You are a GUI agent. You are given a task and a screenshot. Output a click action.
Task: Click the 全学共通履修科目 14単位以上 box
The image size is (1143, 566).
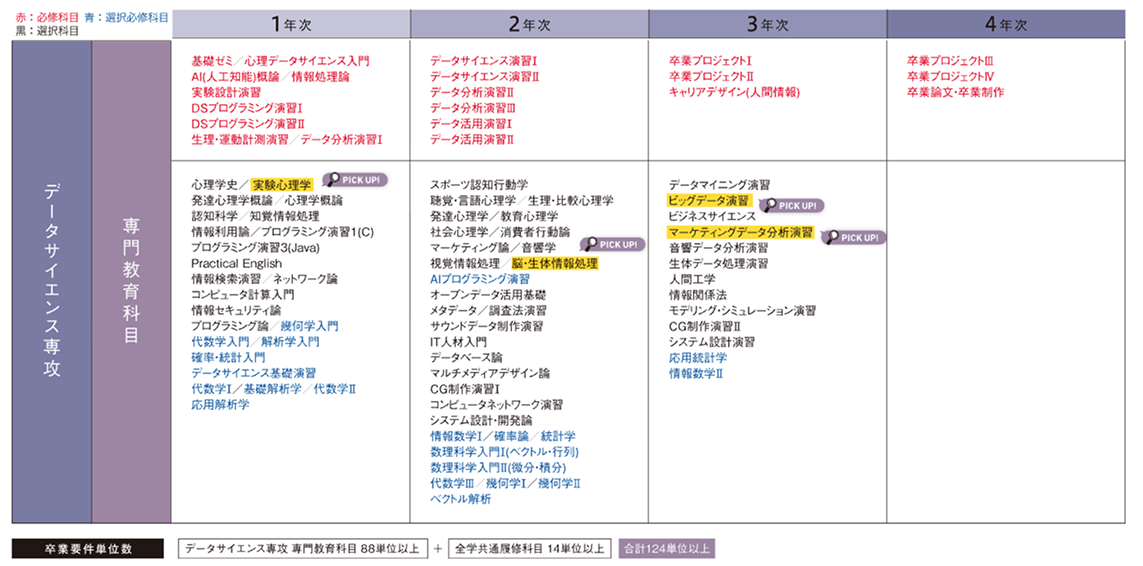(530, 548)
